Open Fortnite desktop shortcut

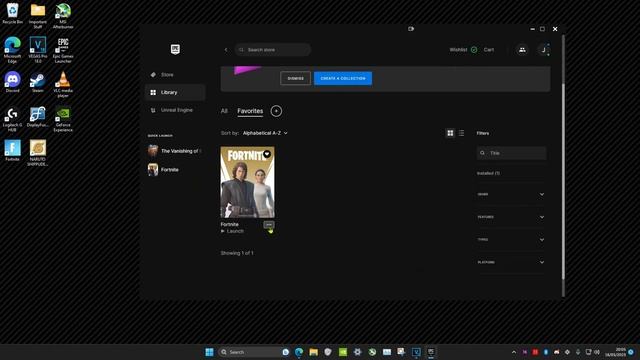pyautogui.click(x=13, y=150)
